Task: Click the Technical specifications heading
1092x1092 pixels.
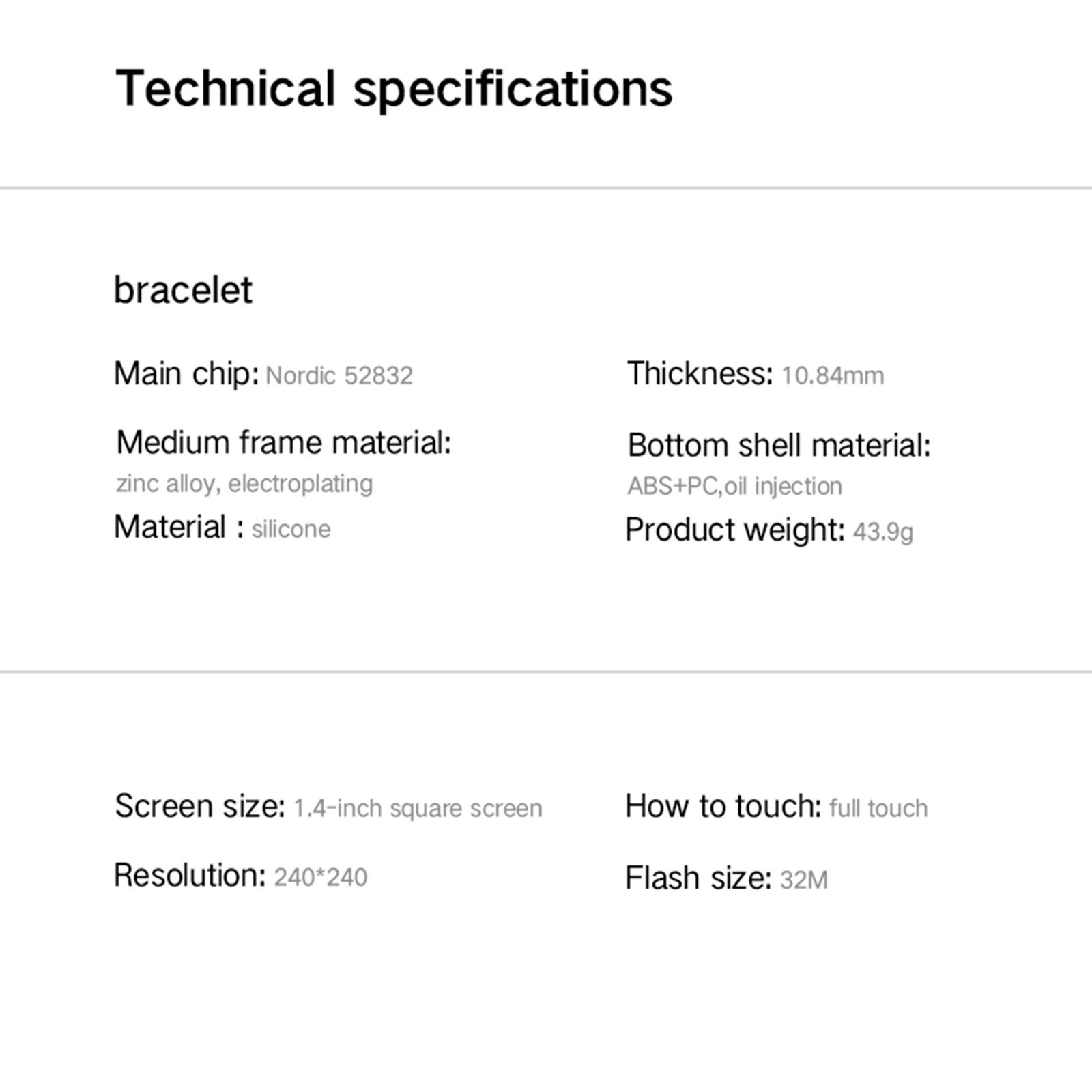Action: coord(394,89)
